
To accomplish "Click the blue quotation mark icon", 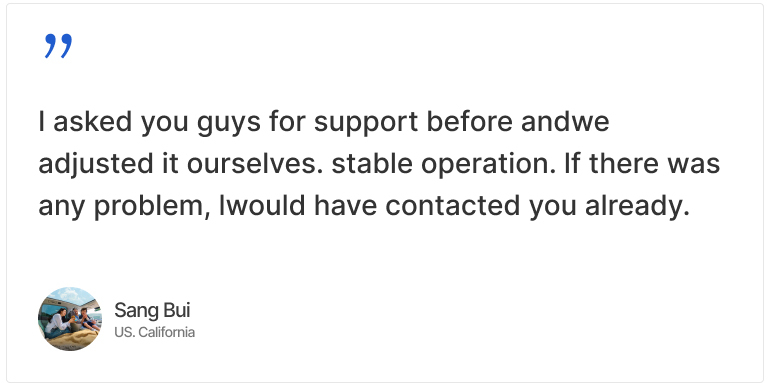I will [x=58, y=46].
